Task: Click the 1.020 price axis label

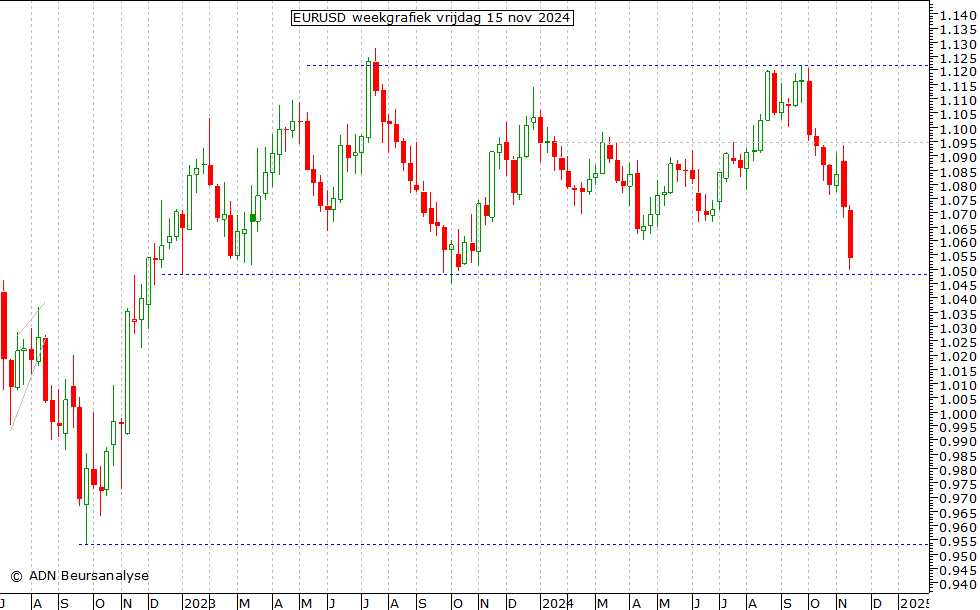Action: tap(958, 357)
